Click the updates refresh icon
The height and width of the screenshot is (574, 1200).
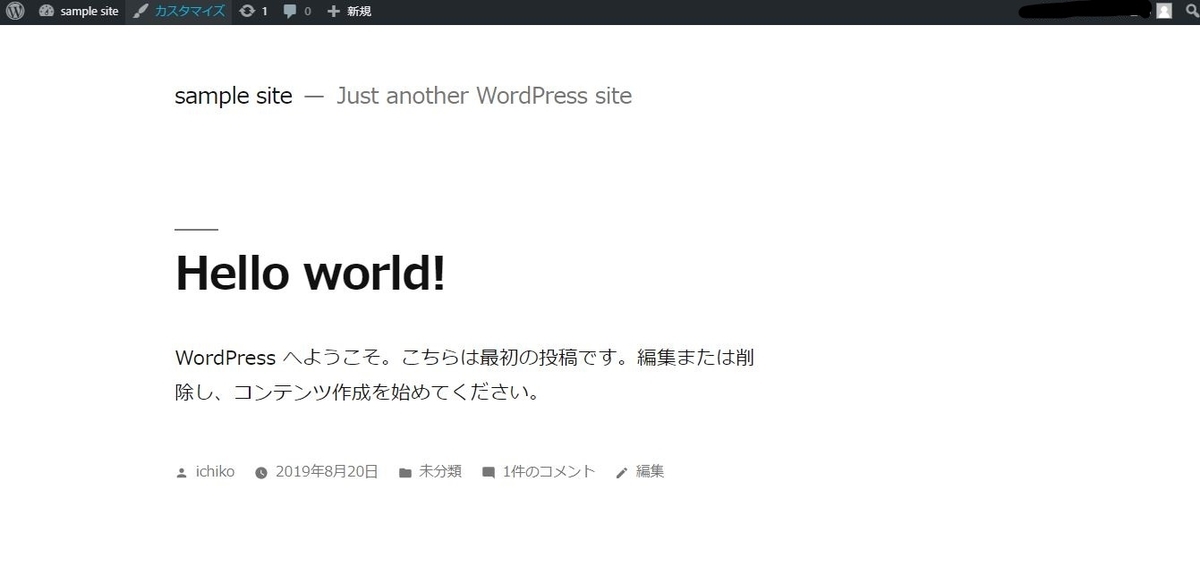[x=247, y=12]
